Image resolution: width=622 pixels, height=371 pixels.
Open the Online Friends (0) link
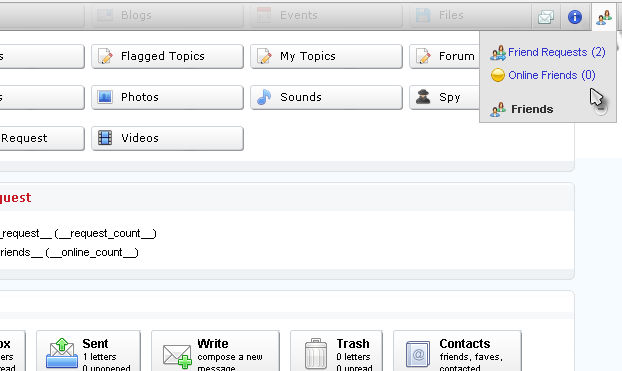pos(552,75)
